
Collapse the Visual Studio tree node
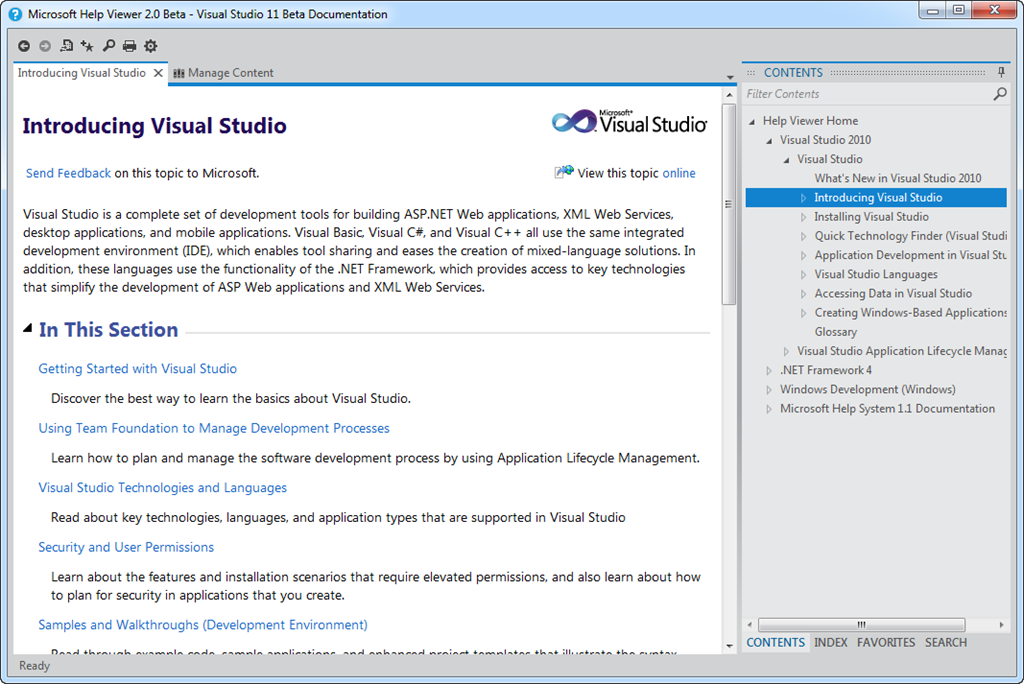coord(786,160)
